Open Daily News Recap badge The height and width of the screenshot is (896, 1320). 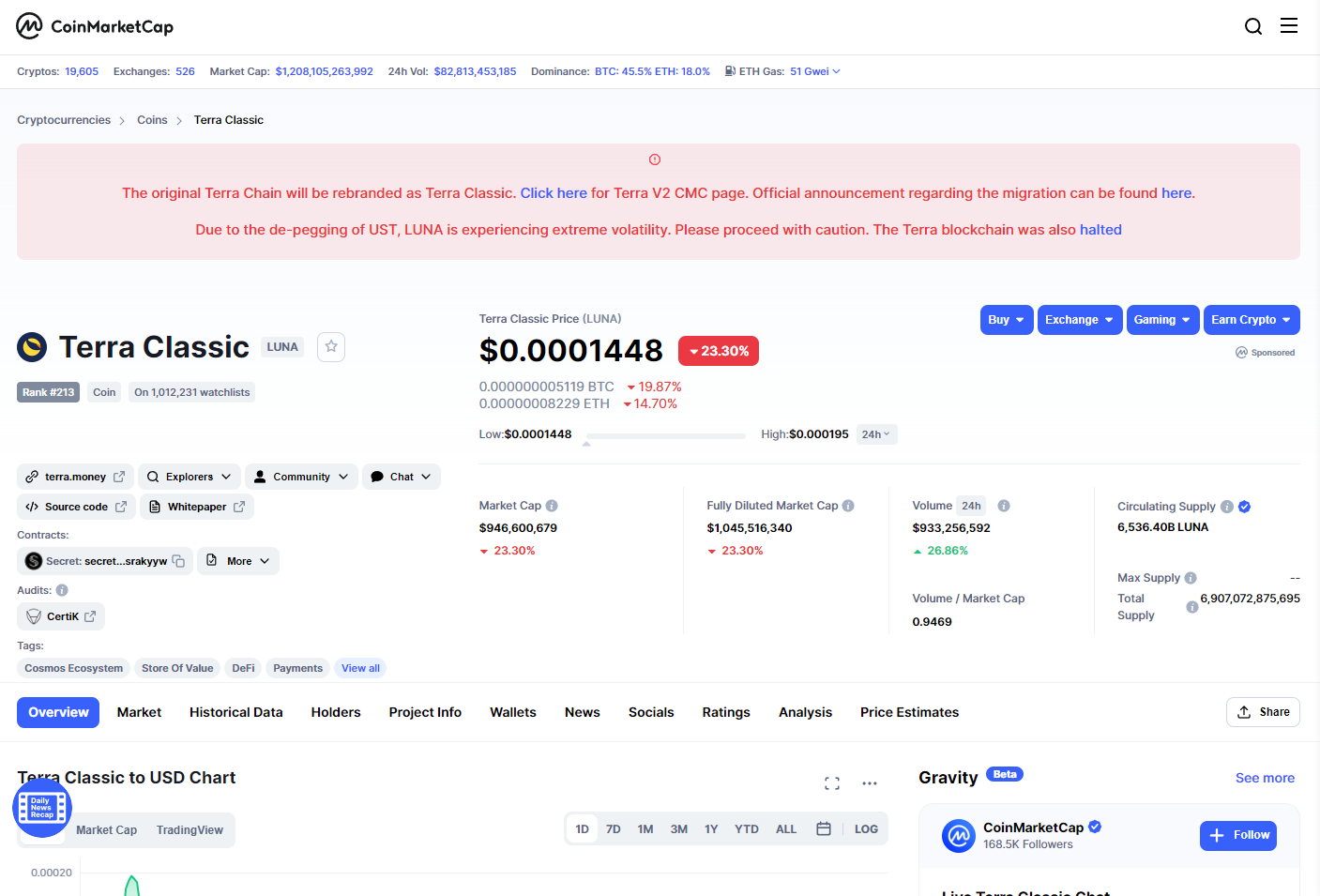[42, 808]
